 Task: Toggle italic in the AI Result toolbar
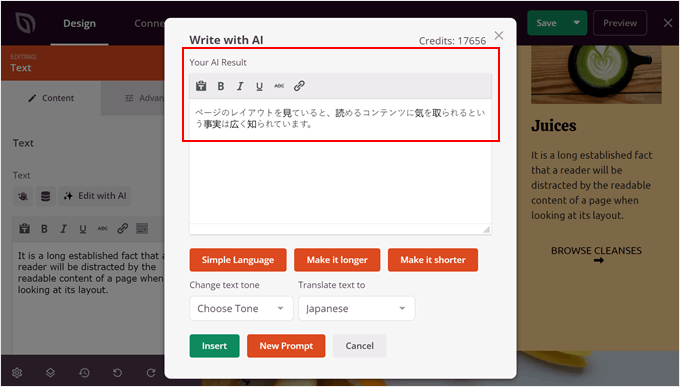(240, 86)
